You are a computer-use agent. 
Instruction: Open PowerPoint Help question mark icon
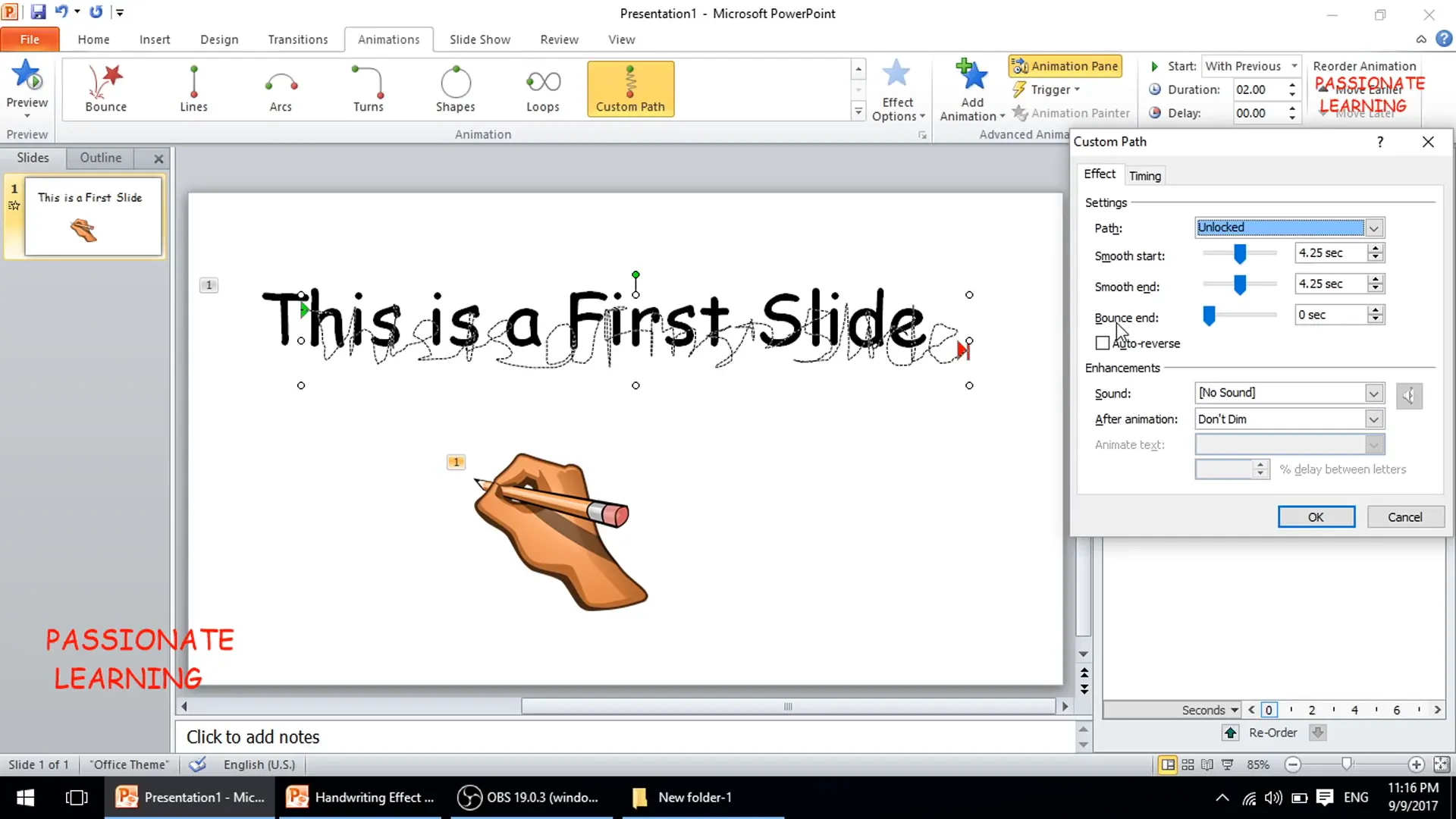(x=1444, y=39)
